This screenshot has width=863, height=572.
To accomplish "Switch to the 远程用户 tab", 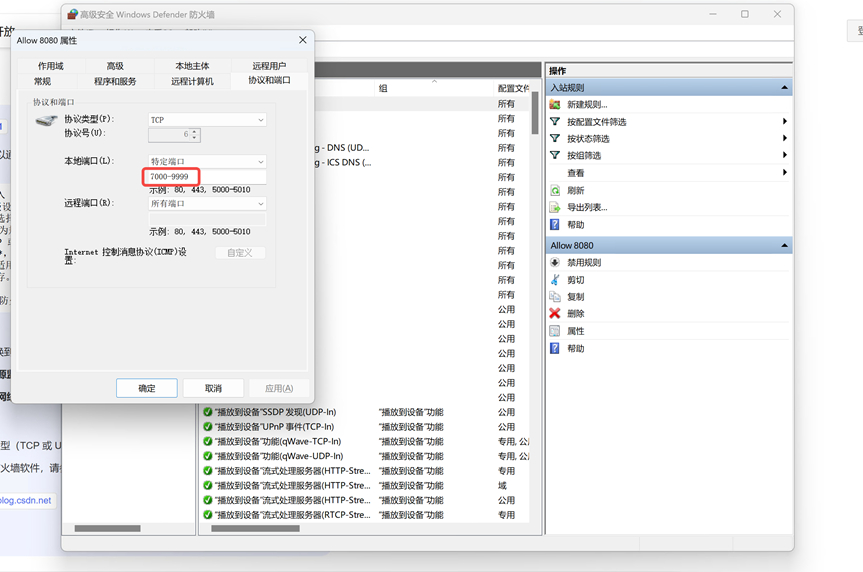I will click(x=269, y=66).
